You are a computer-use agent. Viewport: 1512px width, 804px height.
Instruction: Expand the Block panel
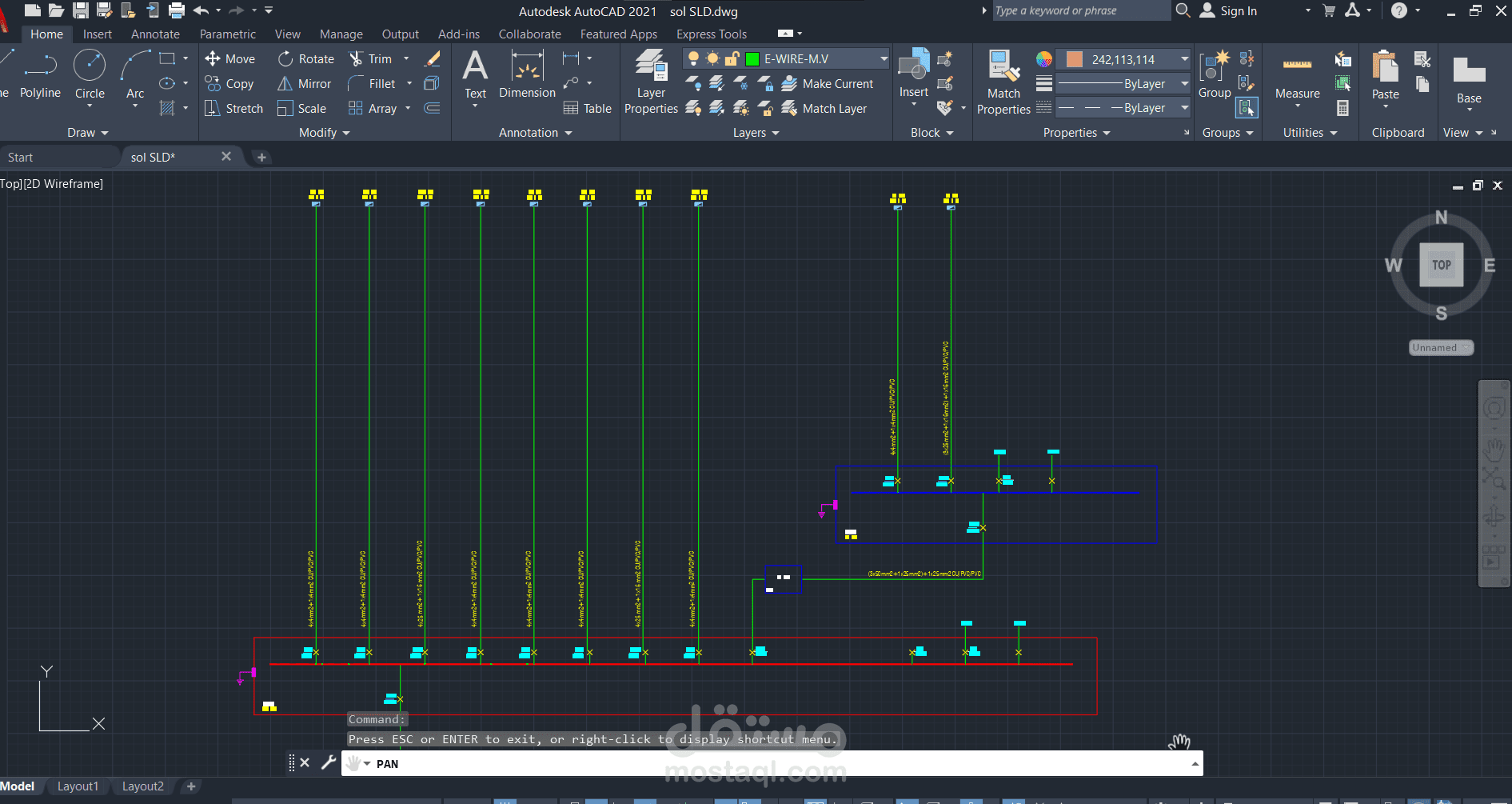pyautogui.click(x=932, y=133)
